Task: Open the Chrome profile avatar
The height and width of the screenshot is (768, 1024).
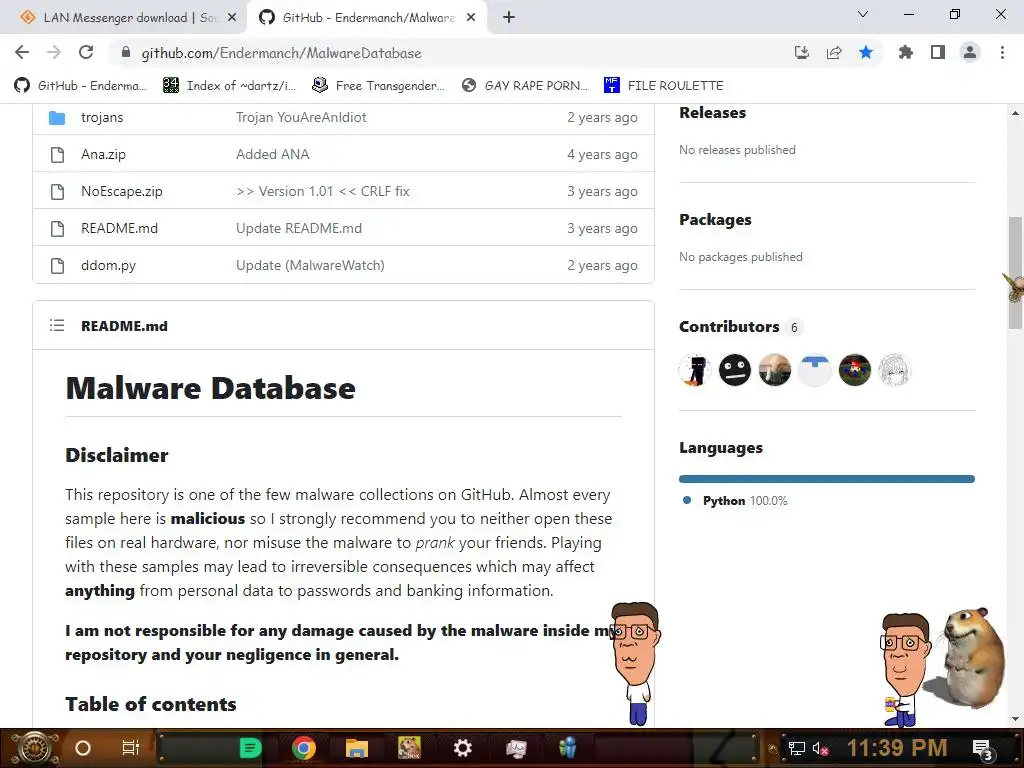Action: pos(970,52)
